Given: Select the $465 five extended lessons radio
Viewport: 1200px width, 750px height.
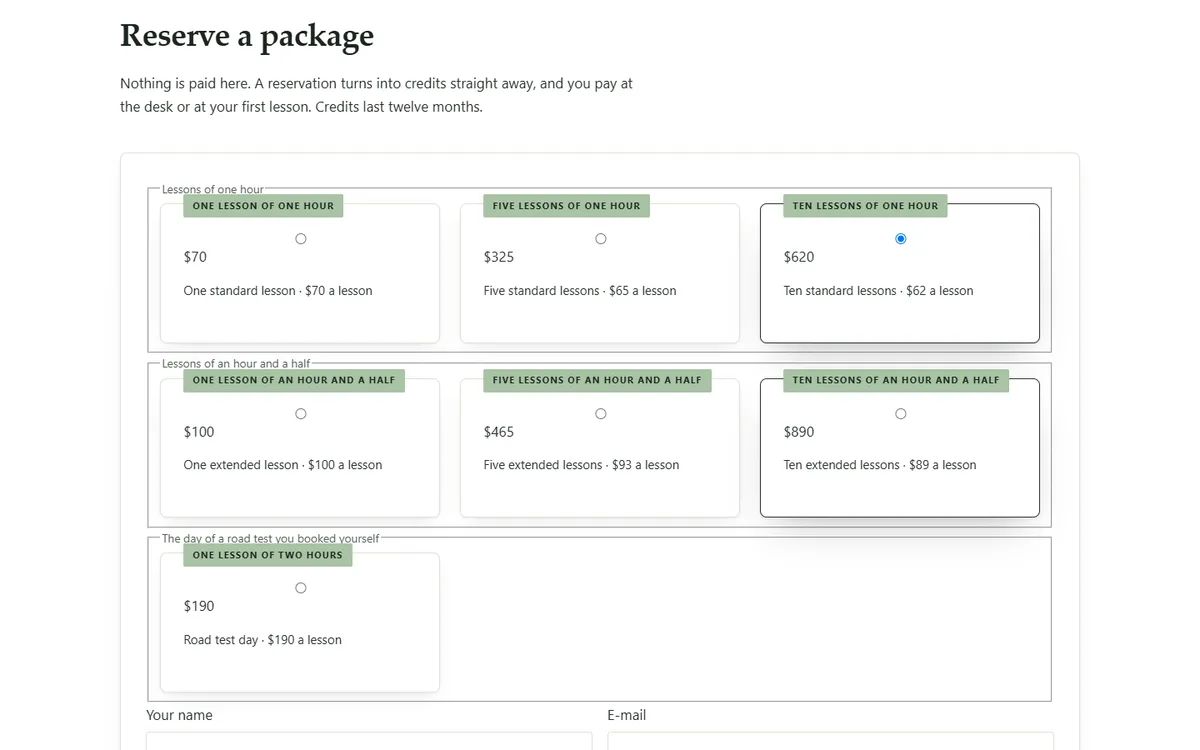Looking at the screenshot, I should (601, 414).
